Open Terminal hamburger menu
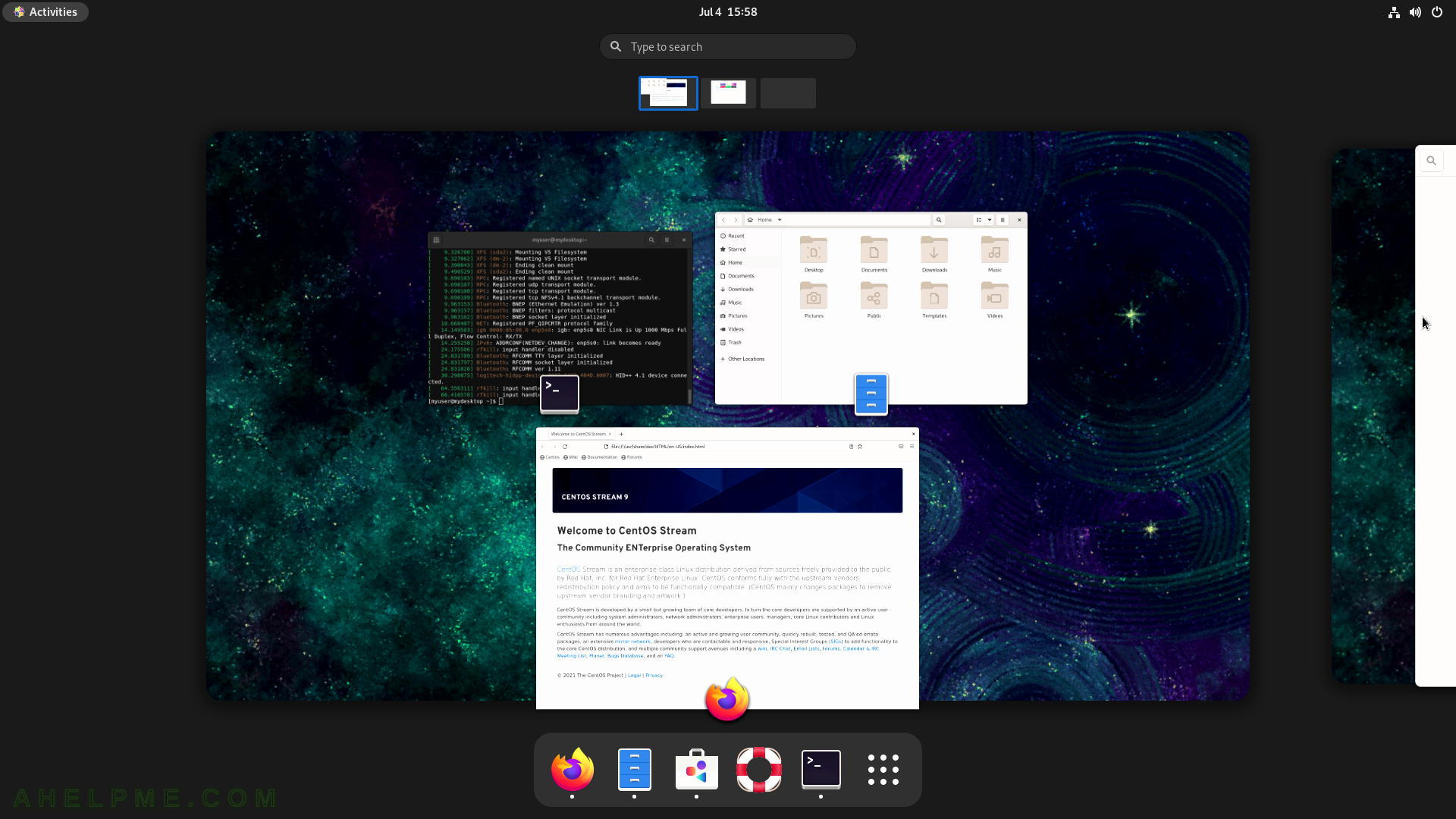Screen dimensions: 1456x819 tap(667, 240)
